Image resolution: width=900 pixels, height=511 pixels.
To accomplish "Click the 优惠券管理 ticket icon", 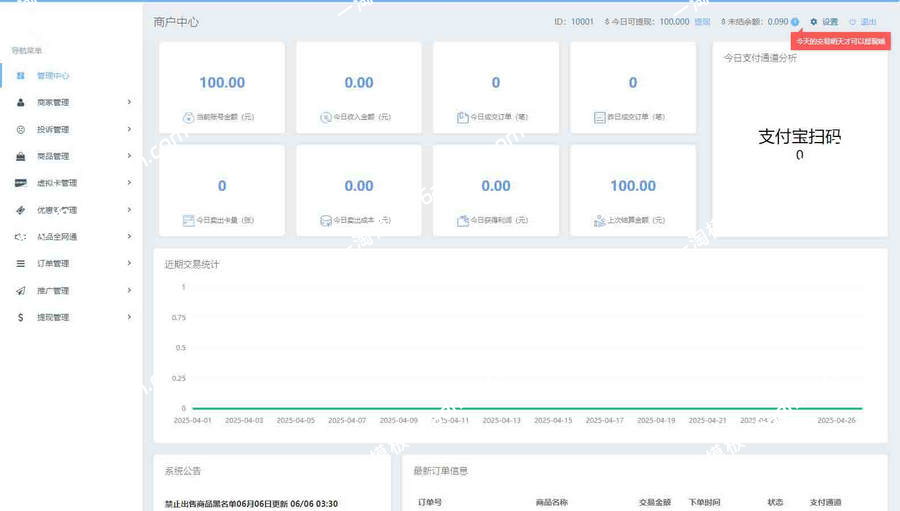I will [21, 210].
